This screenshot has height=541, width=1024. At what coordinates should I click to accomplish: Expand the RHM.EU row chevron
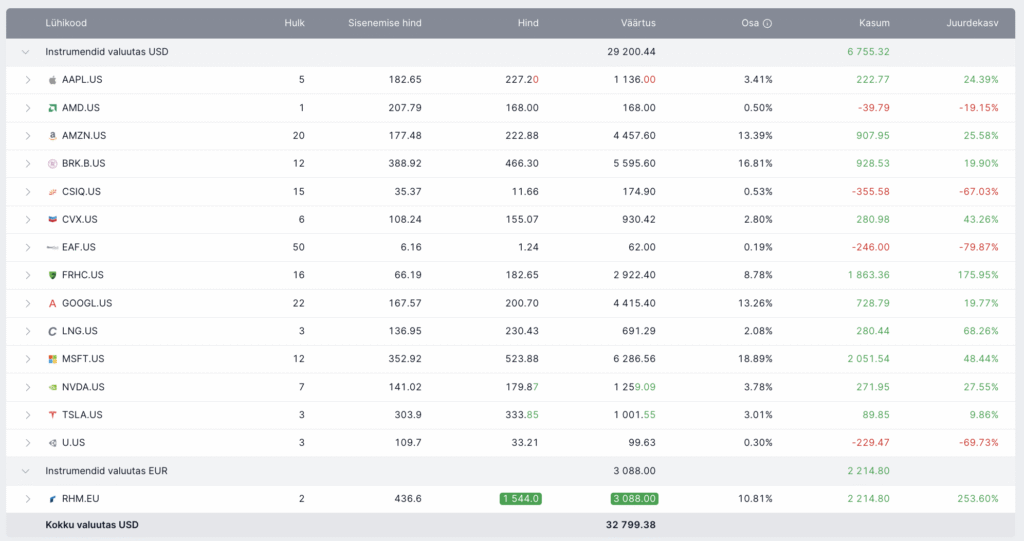27,499
